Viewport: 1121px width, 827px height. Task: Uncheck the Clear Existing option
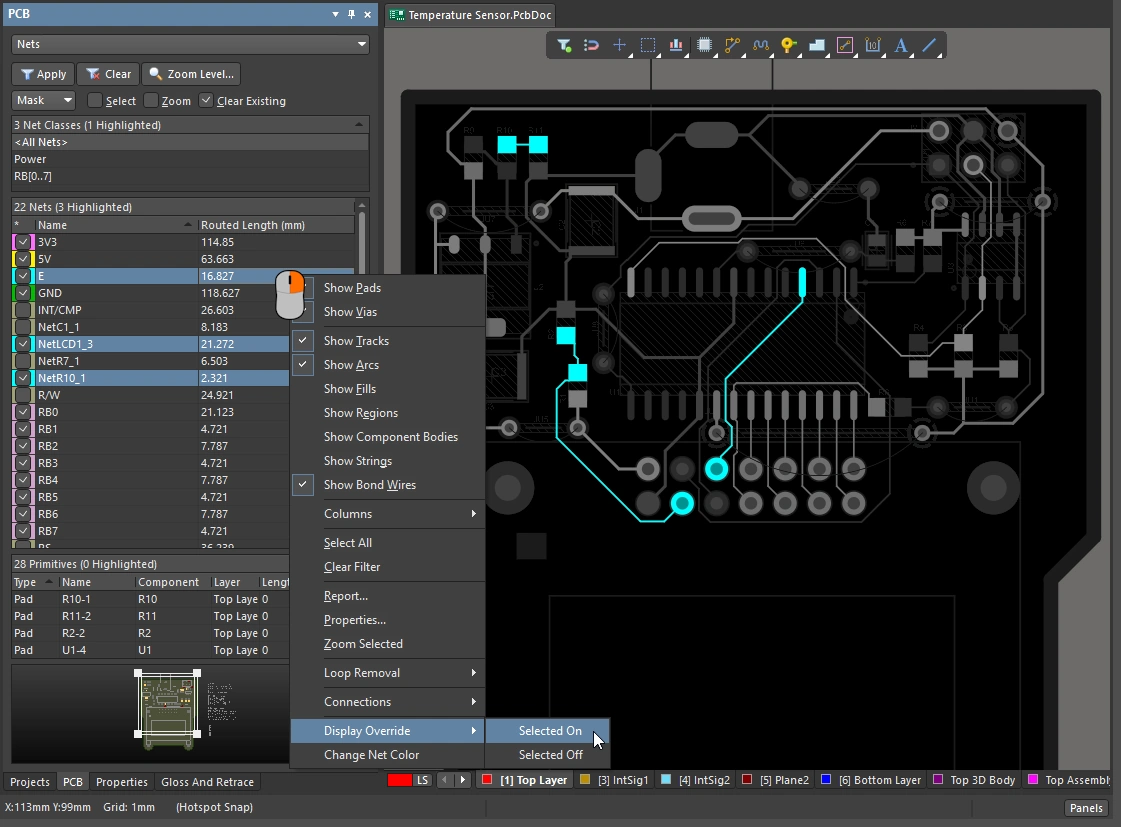tap(206, 101)
